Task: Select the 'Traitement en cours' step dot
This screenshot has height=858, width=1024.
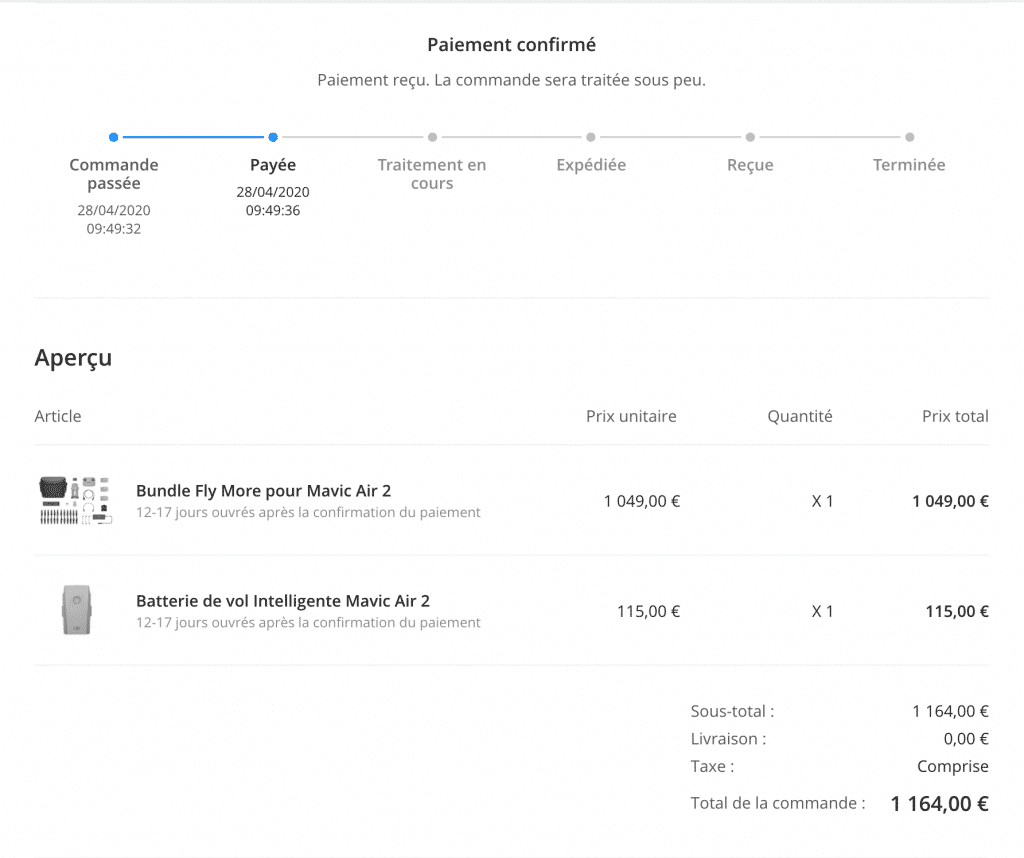Action: [x=432, y=137]
